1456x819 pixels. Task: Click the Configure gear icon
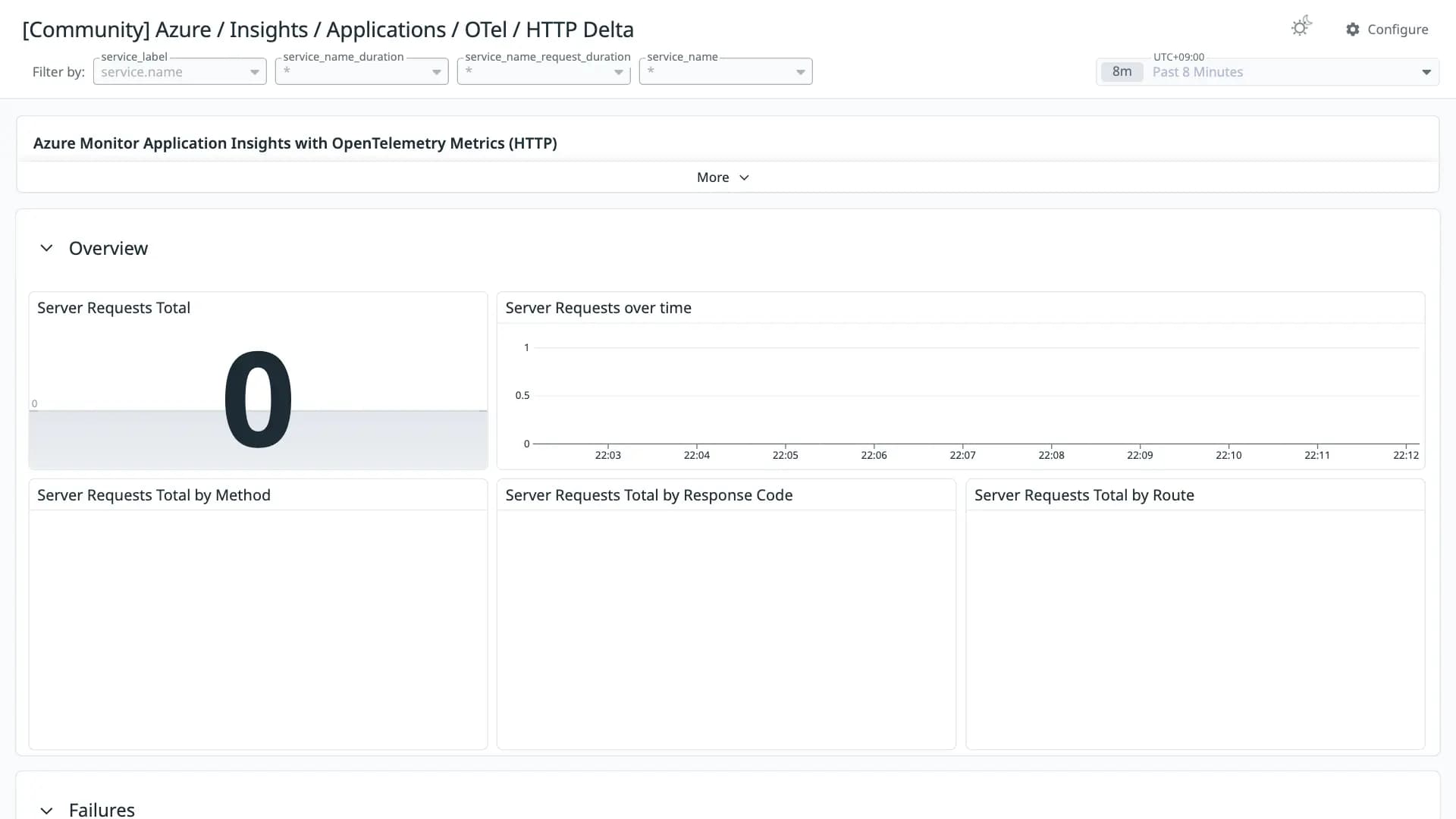[x=1353, y=30]
